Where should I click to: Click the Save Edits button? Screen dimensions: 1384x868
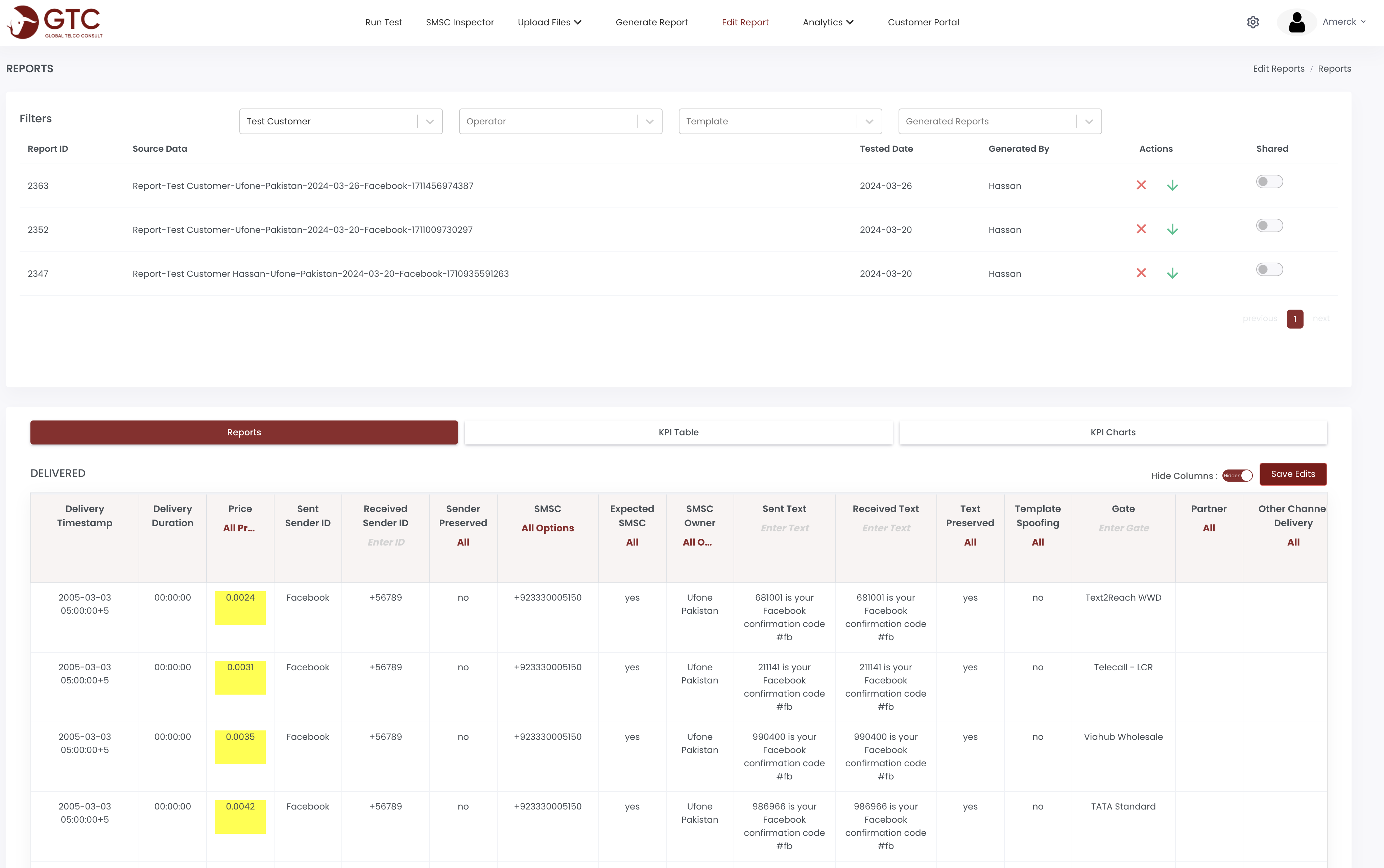(1293, 474)
